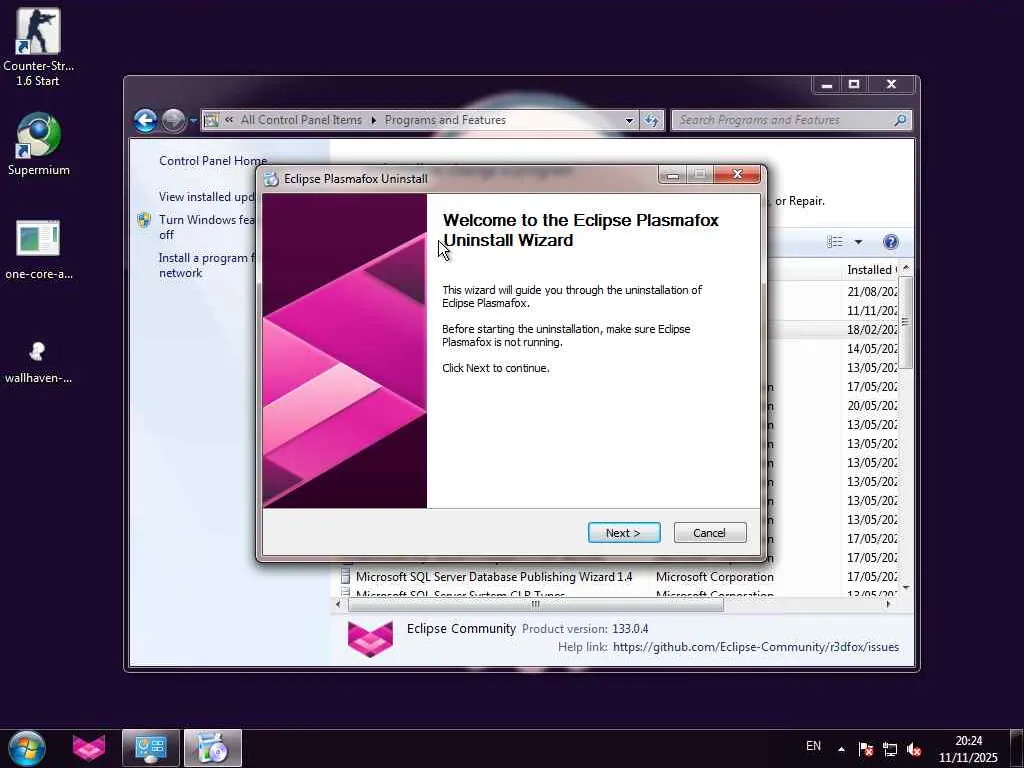The height and width of the screenshot is (768, 1024).
Task: Click the horizontal scroll left arrow
Action: coord(338,605)
